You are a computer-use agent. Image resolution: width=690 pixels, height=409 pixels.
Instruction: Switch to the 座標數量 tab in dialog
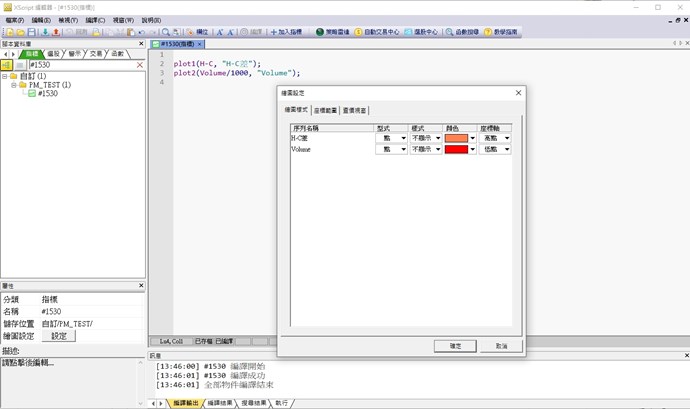[x=325, y=110]
